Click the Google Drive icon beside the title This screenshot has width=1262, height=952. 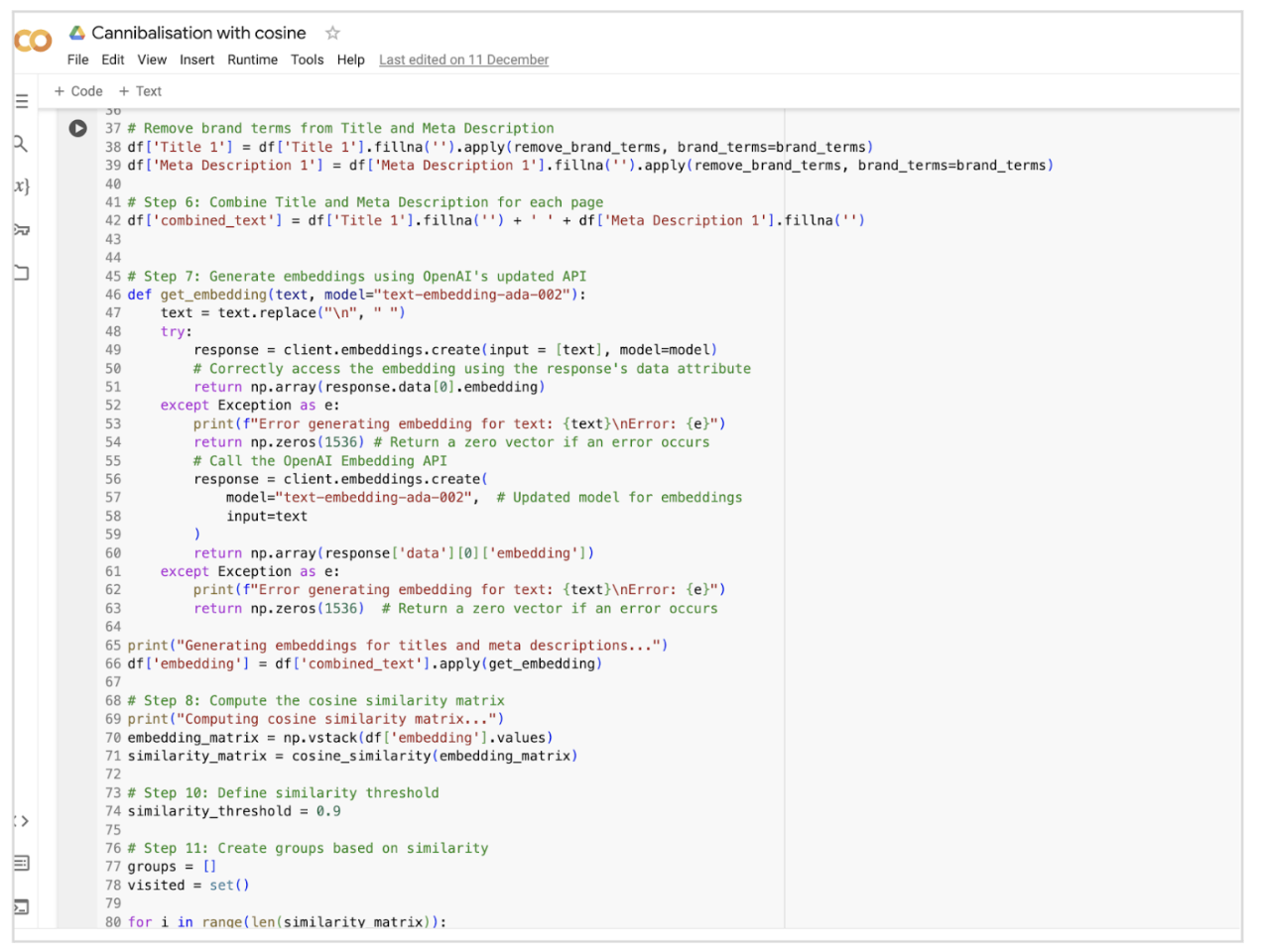point(76,33)
